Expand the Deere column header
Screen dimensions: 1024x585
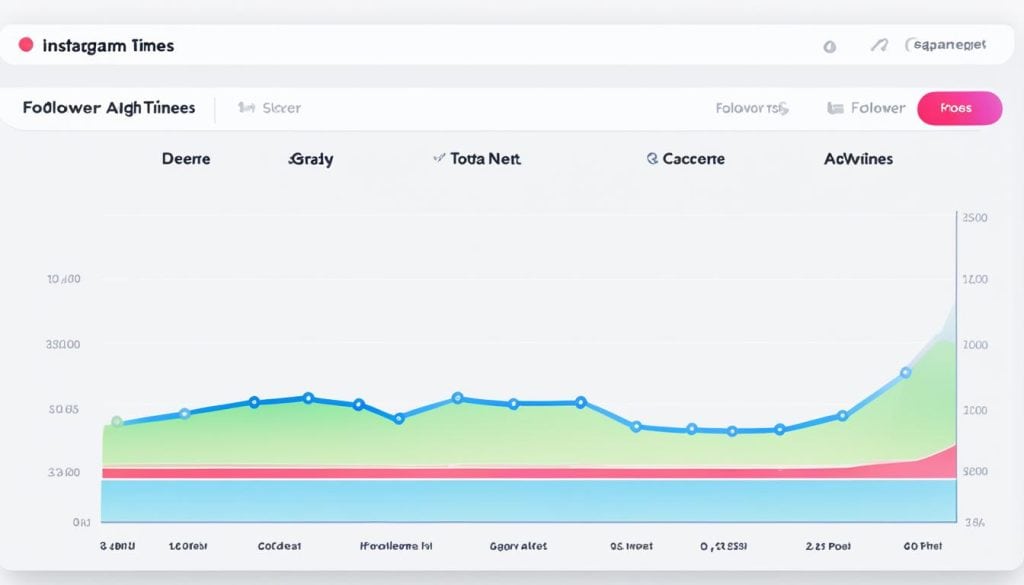(x=185, y=158)
